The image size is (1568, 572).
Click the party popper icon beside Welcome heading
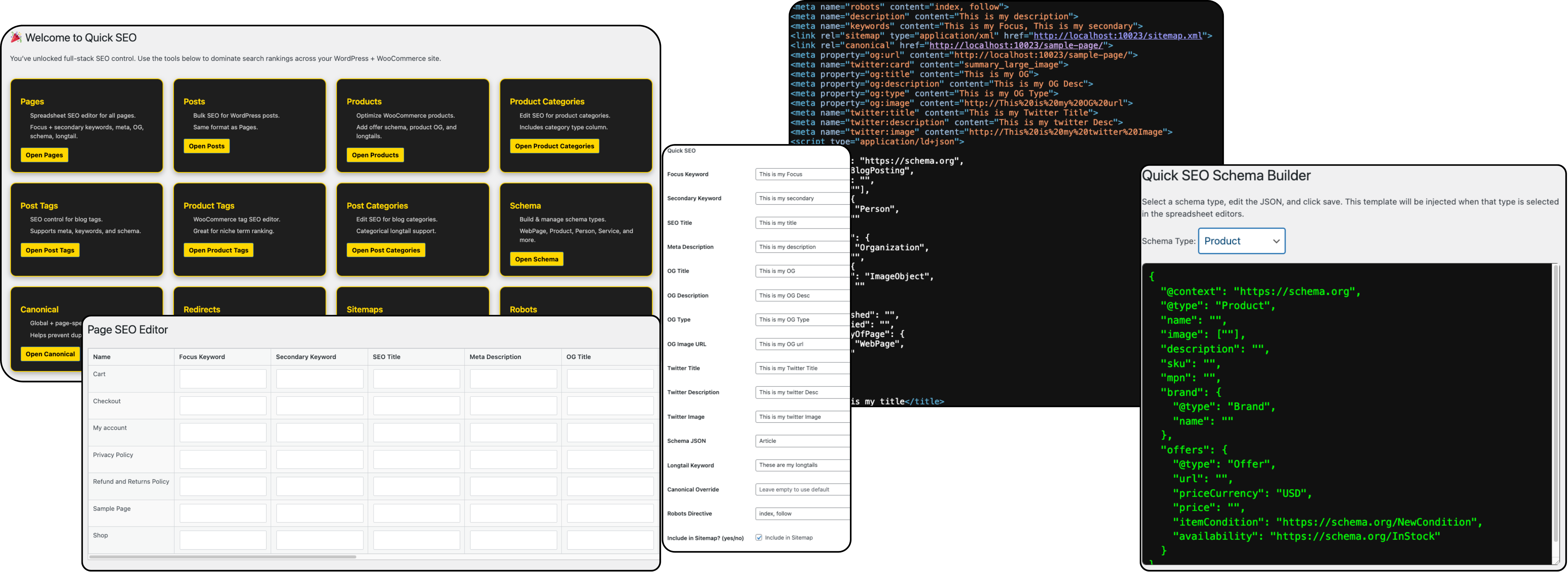(x=16, y=37)
